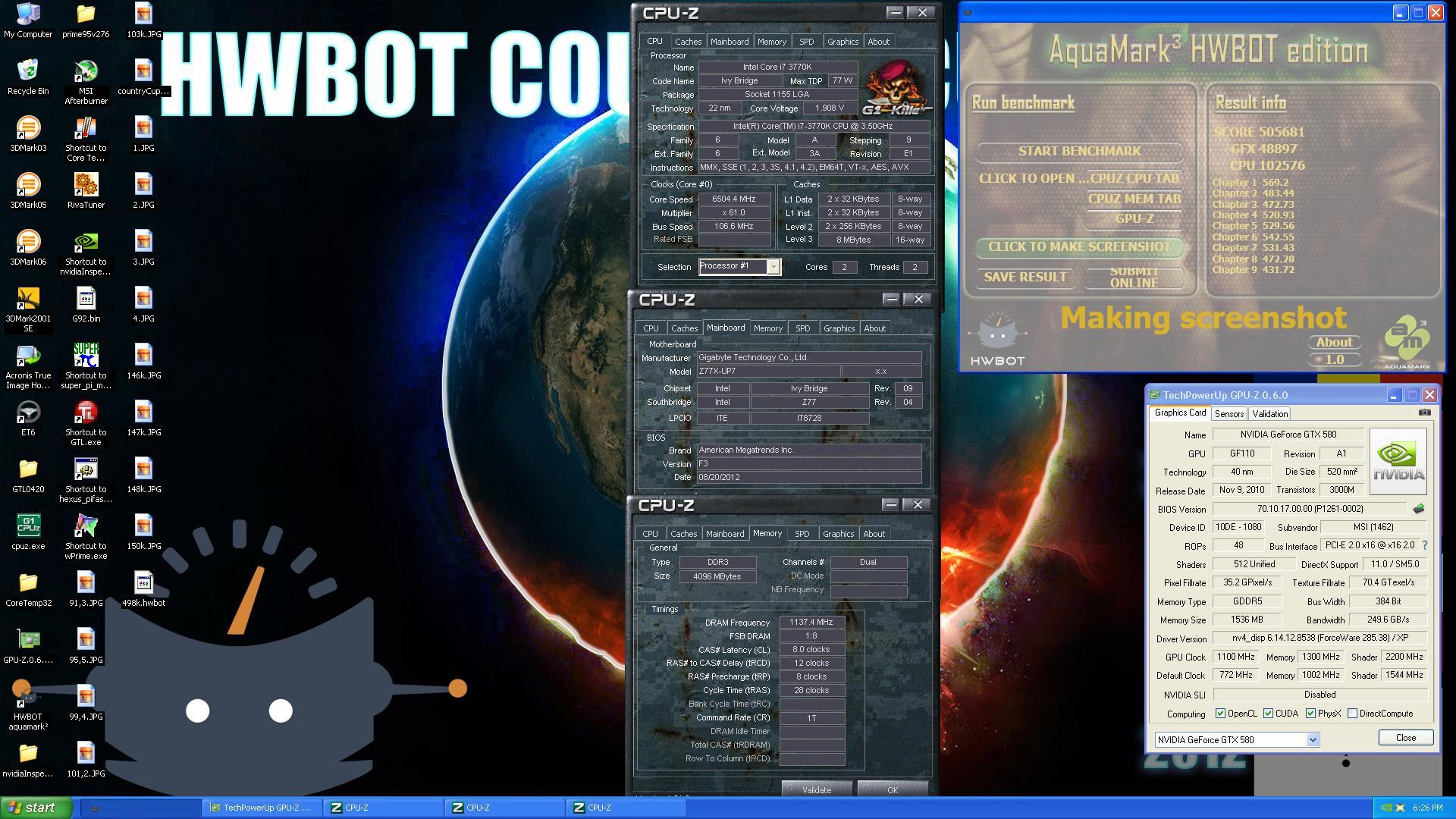Open the 3DMark03 shortcut

point(28,134)
